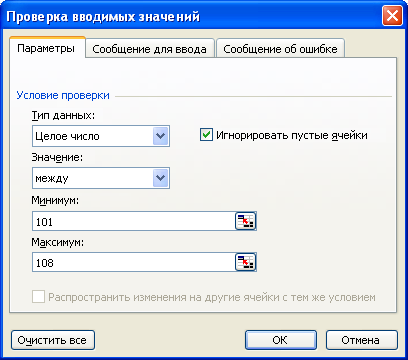Confirm with the ОК button

coord(281,340)
